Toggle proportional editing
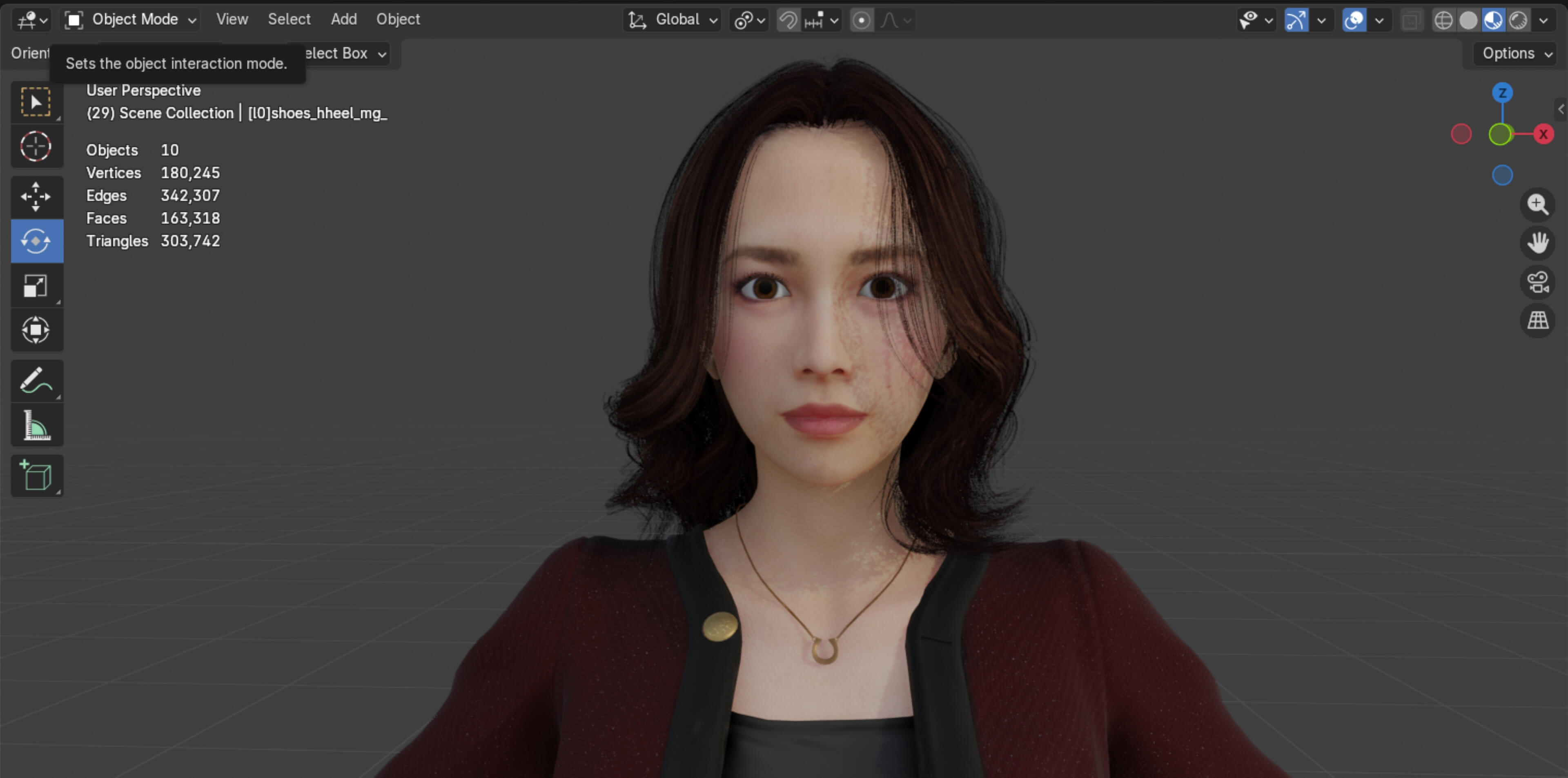Screen dimensions: 1568x778 pos(861,21)
